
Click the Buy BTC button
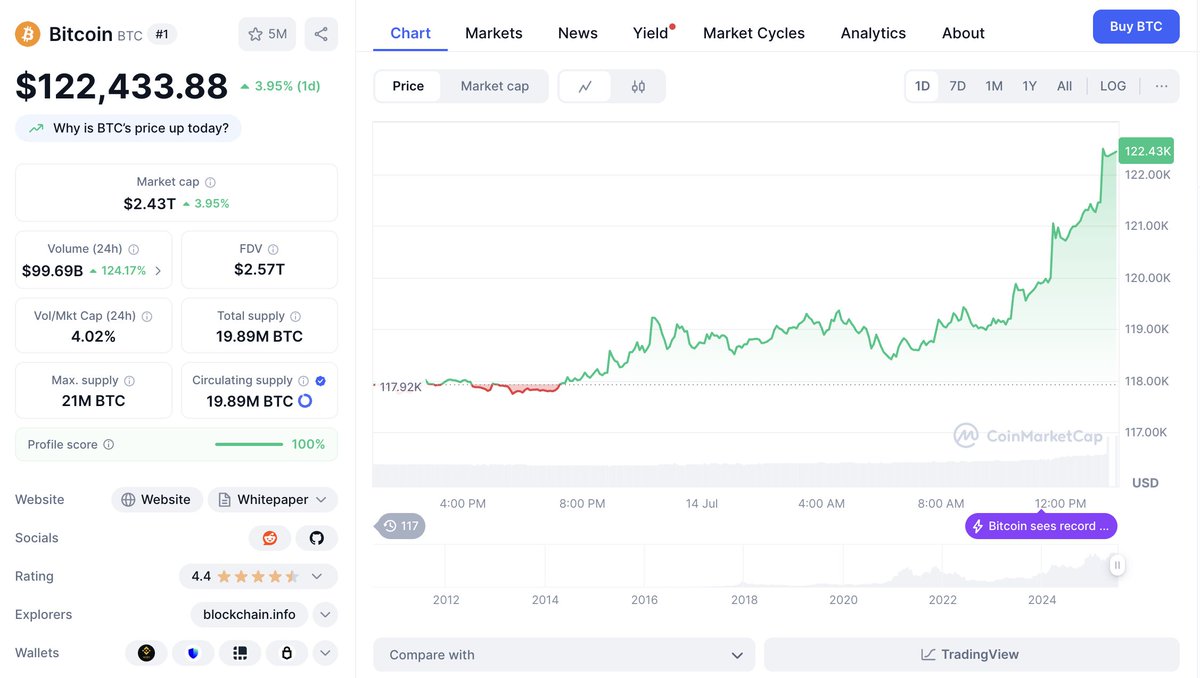1136,27
